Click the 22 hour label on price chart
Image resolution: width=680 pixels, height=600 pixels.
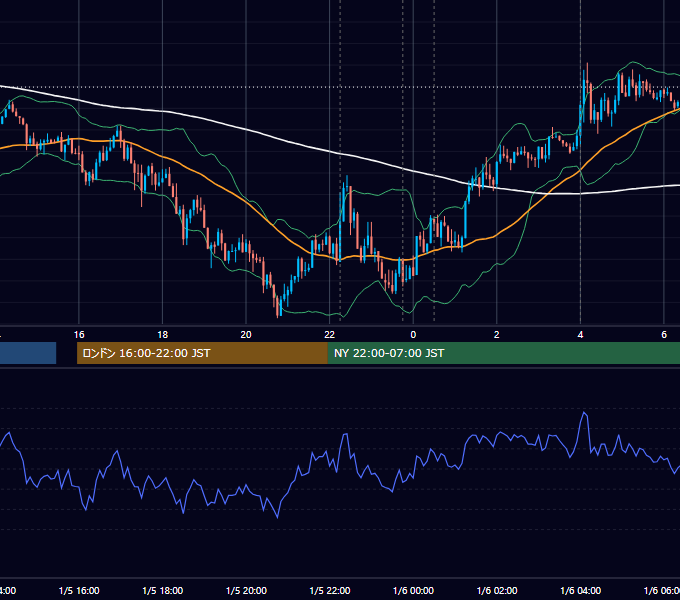[330, 335]
